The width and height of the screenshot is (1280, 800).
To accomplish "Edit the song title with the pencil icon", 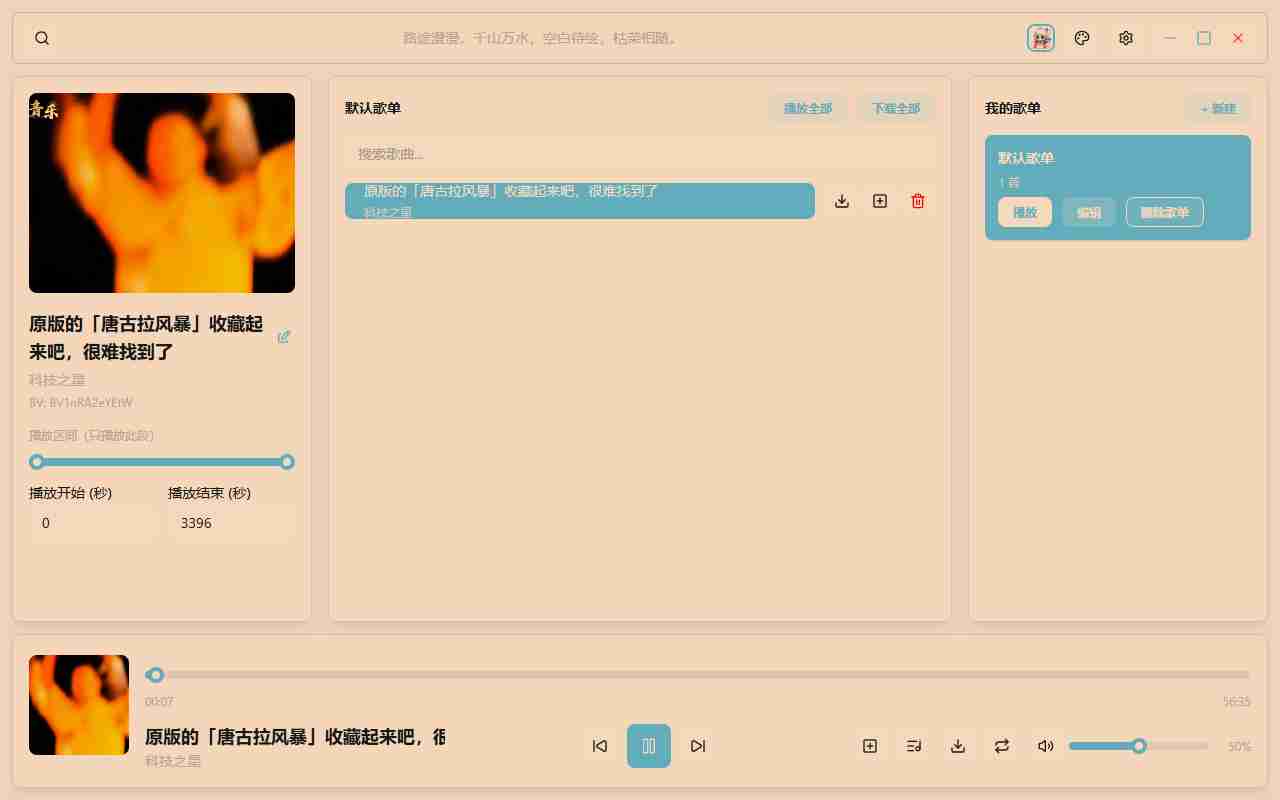I will coord(284,337).
